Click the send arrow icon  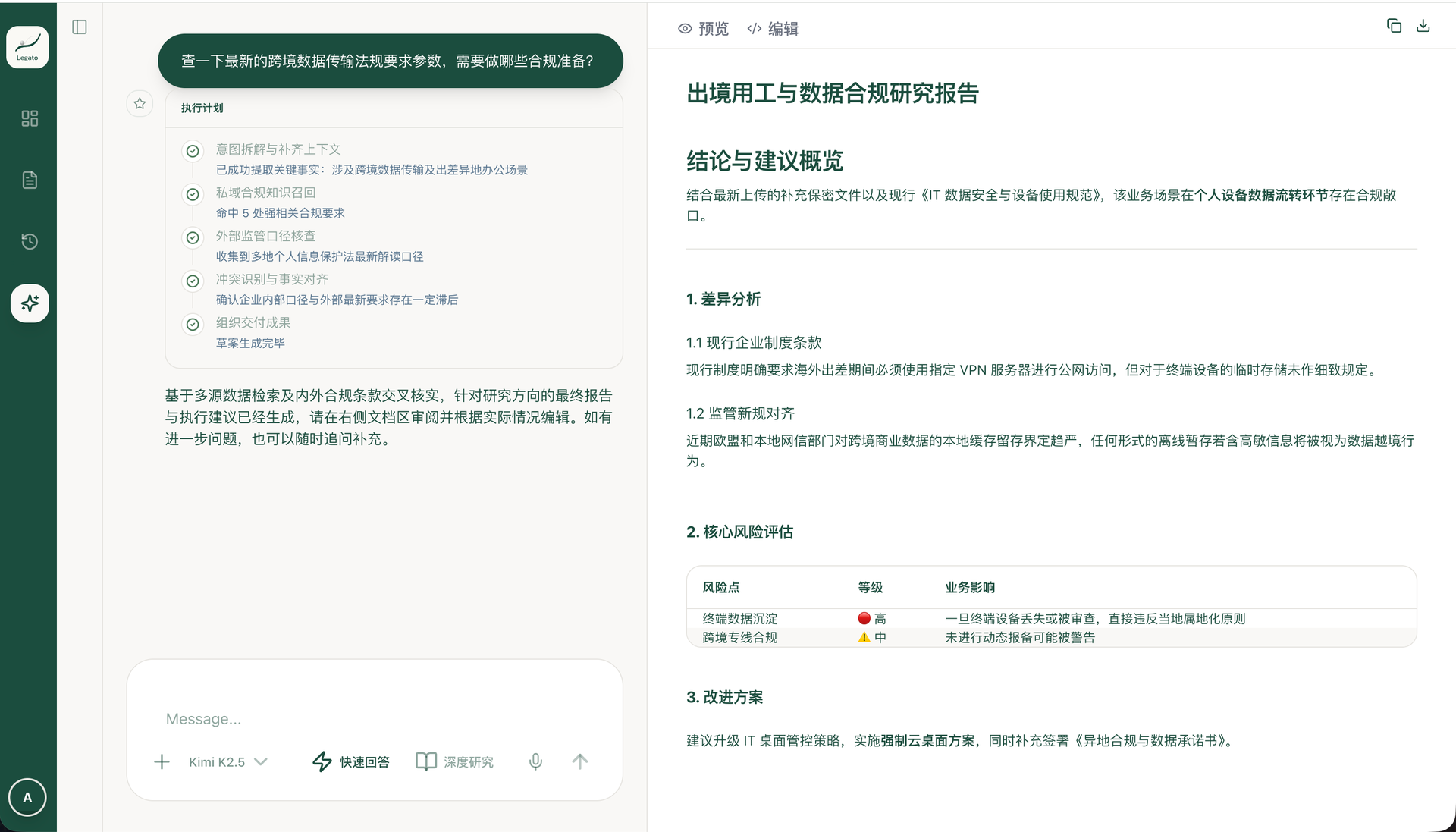click(580, 761)
